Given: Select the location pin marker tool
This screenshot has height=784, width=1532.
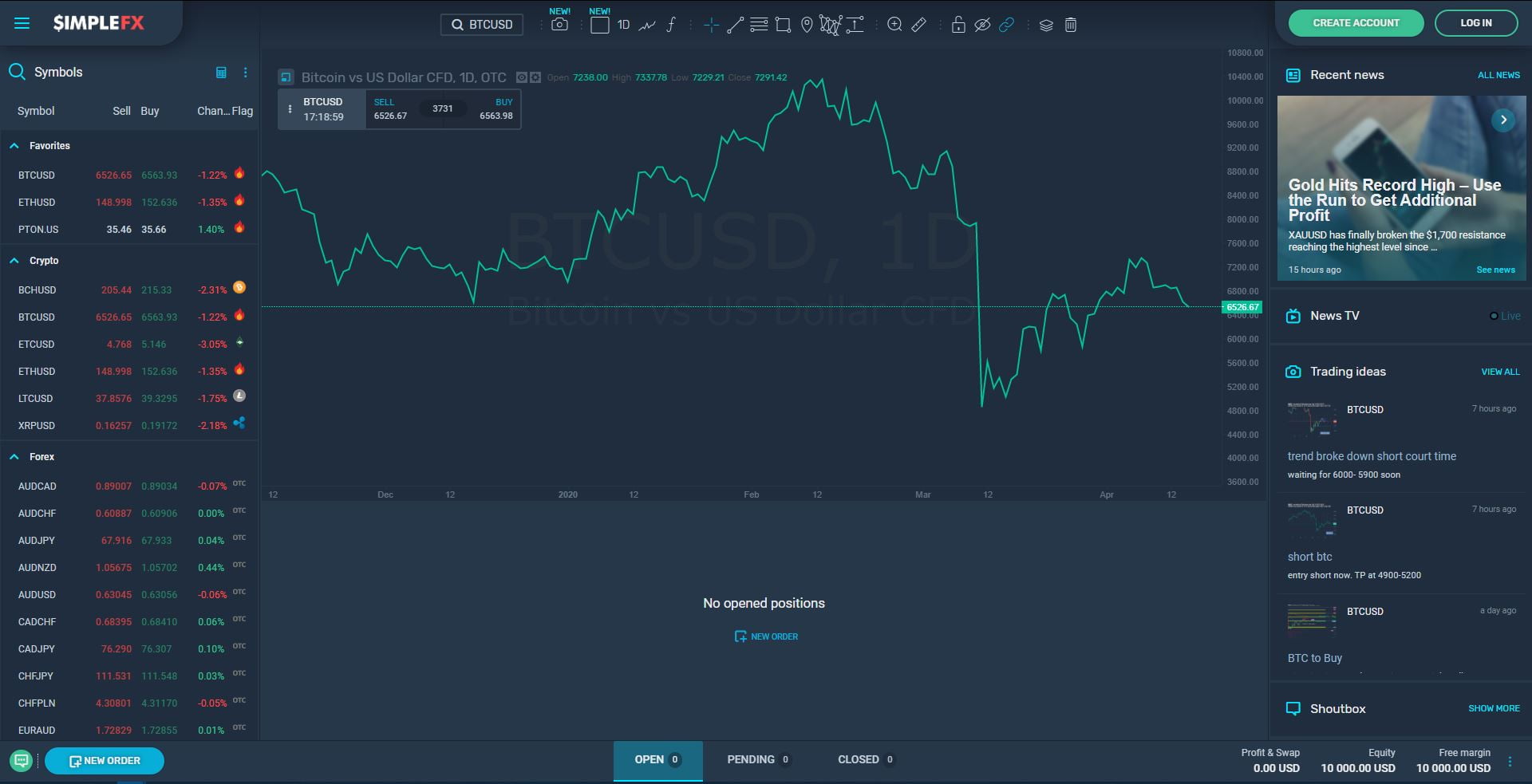Looking at the screenshot, I should tap(807, 25).
